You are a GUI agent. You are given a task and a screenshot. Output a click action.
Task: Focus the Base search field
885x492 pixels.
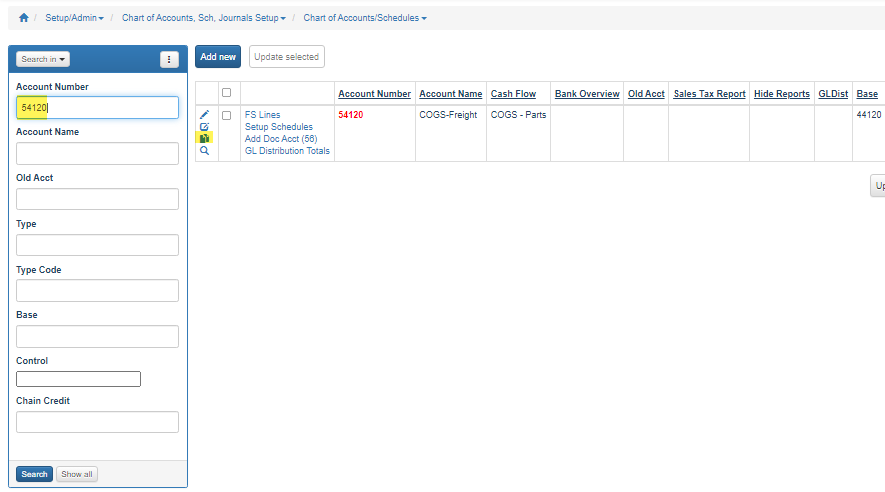97,336
